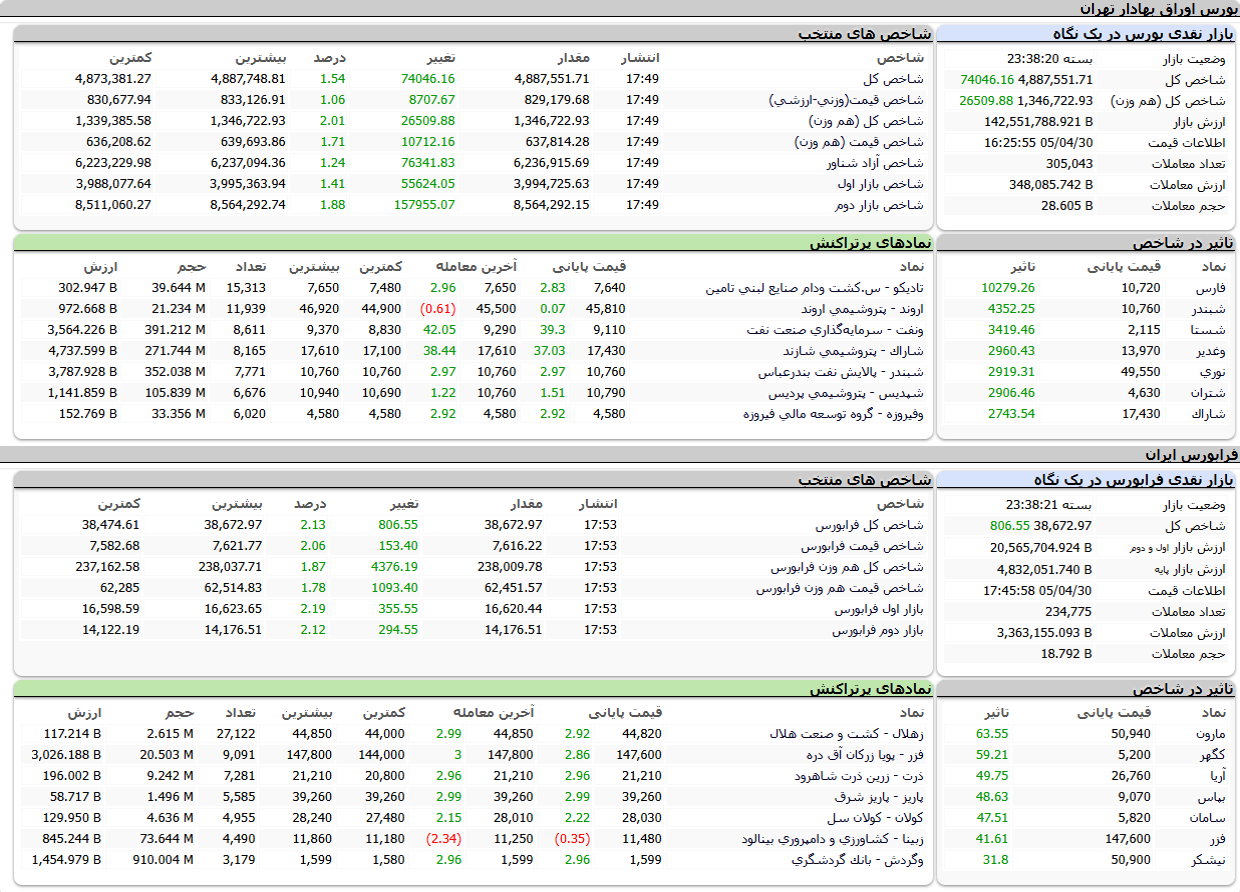Image resolution: width=1240 pixels, height=892 pixels.
Task: Select the شستا symbol row
Action: pyautogui.click(x=1087, y=330)
